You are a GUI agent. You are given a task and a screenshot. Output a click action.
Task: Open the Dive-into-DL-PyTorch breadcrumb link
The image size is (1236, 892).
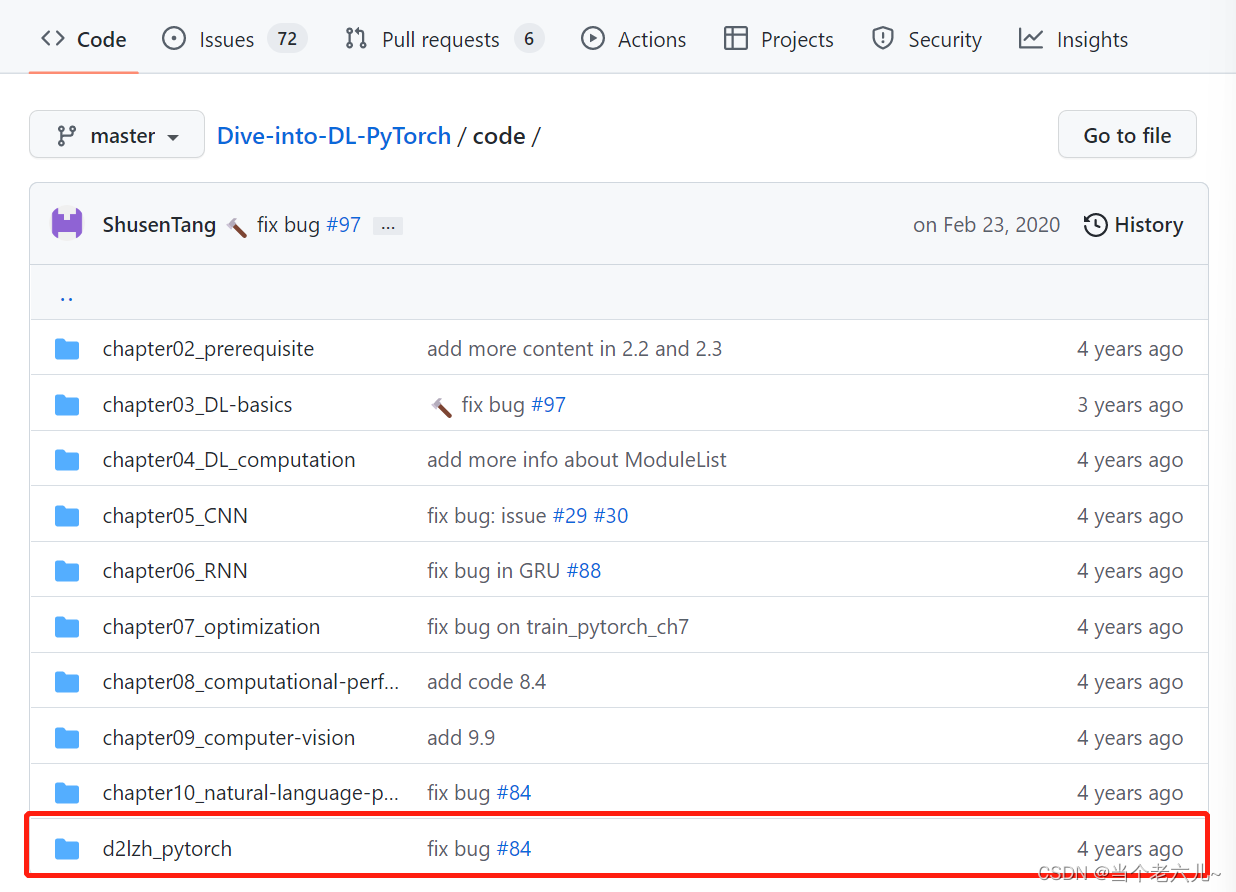[334, 136]
